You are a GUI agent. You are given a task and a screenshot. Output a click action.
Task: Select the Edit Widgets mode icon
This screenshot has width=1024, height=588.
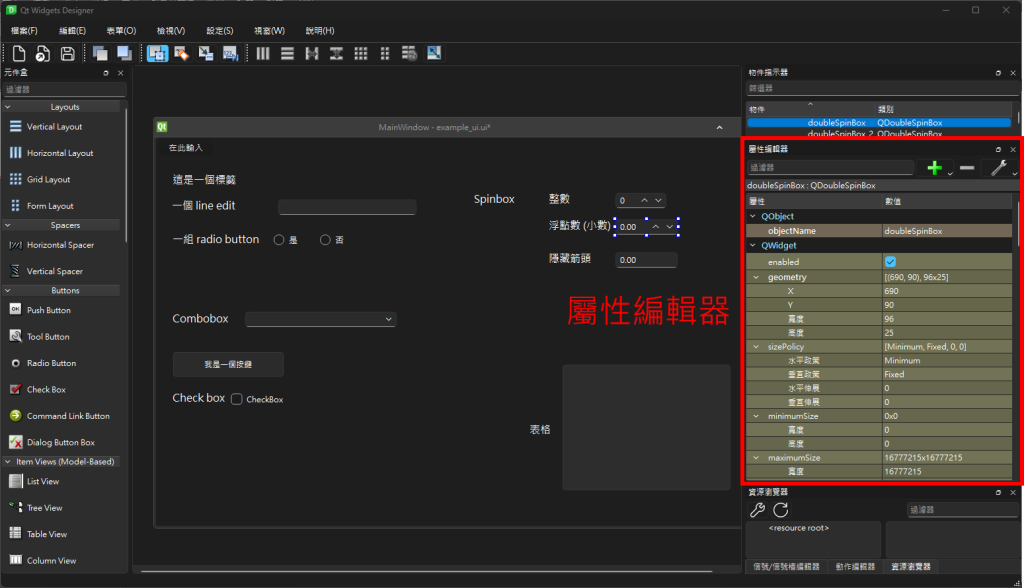pos(157,54)
